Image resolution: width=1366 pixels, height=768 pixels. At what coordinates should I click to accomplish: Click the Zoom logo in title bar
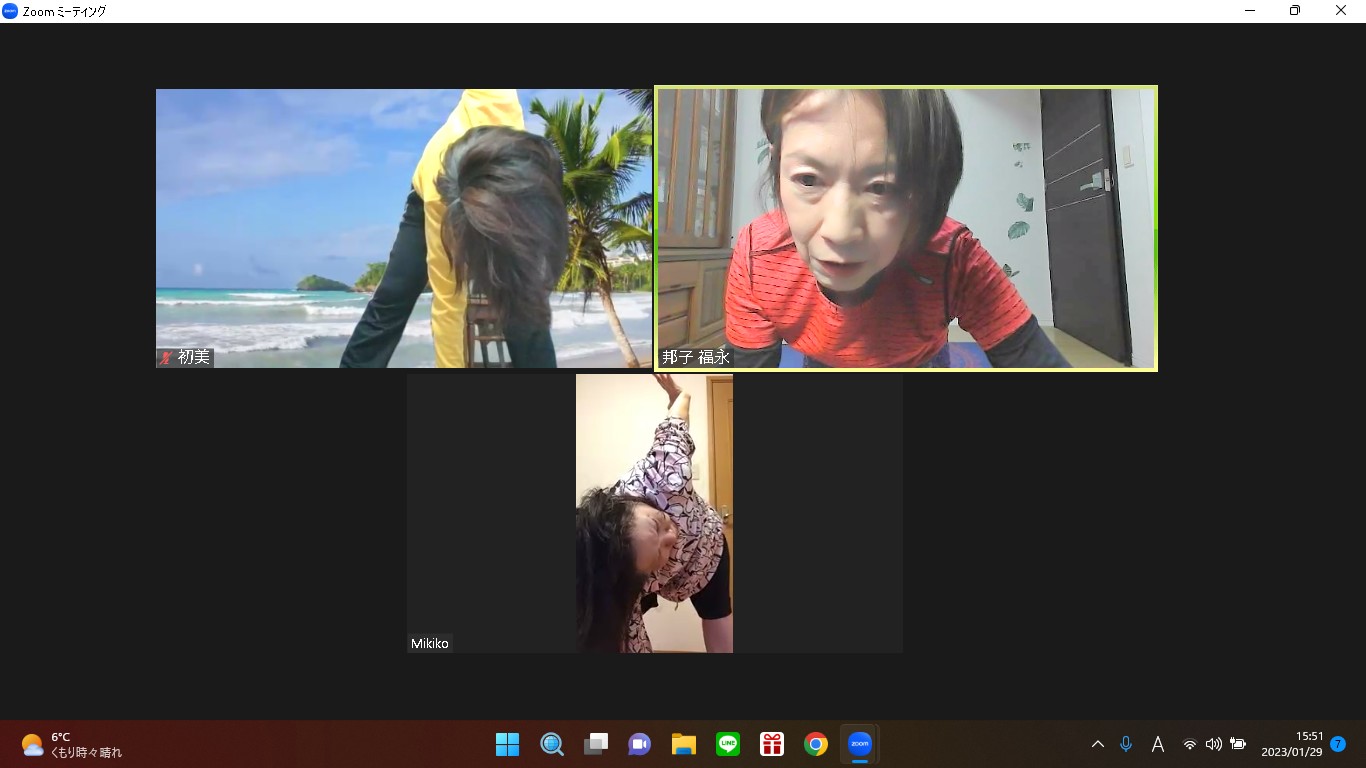(x=10, y=11)
